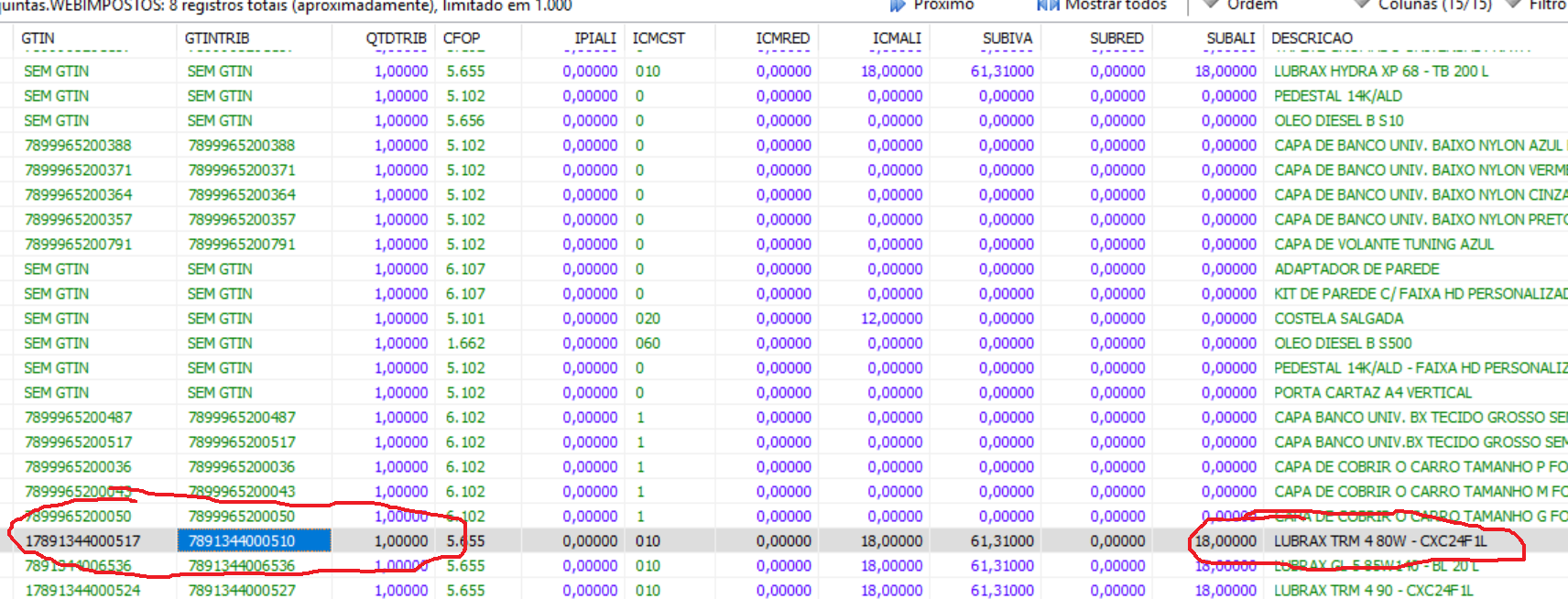1568x599 pixels.
Task: Sort by the GTIN column header
Action: click(x=38, y=38)
